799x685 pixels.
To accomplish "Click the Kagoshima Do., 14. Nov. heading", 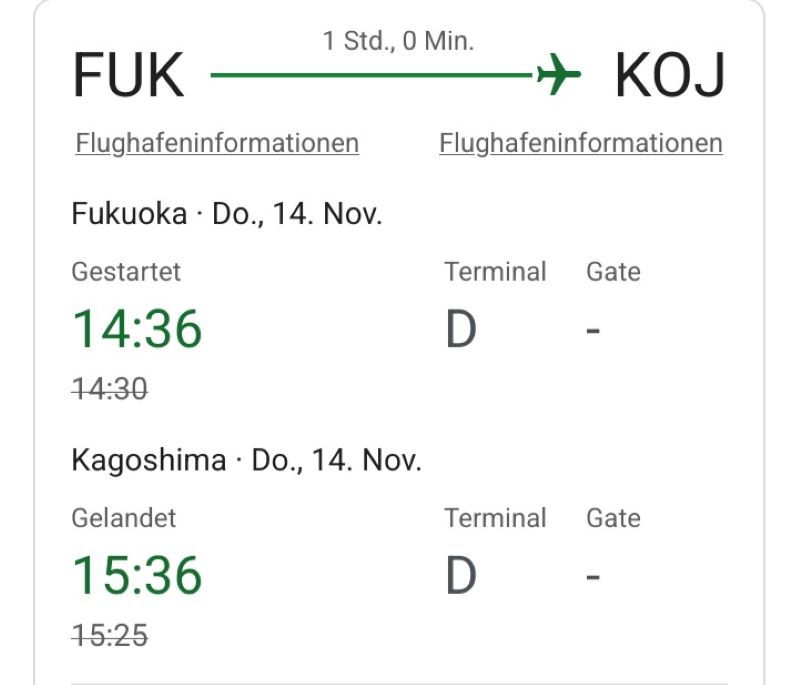I will [247, 460].
